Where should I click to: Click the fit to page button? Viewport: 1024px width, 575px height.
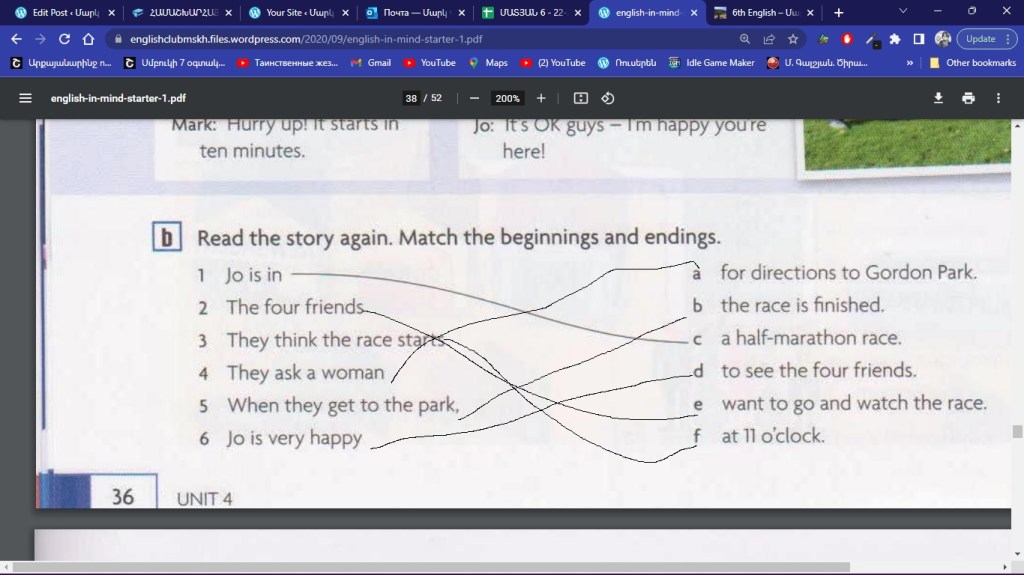point(581,98)
